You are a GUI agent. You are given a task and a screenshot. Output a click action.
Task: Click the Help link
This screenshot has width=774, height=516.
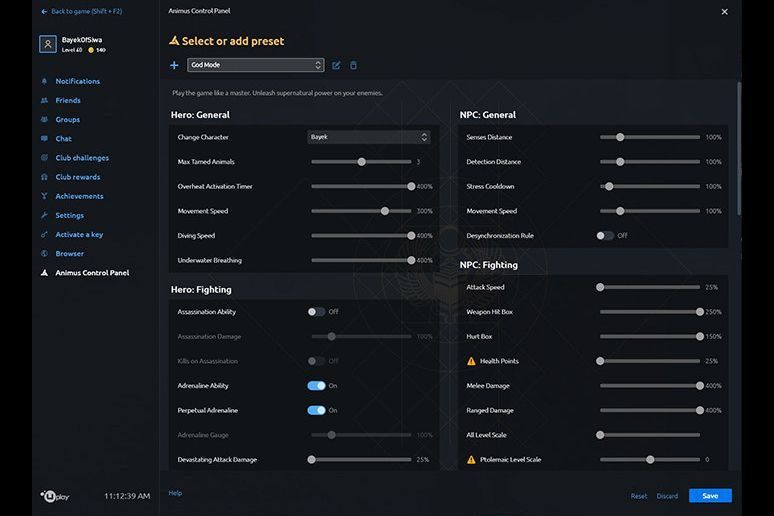[175, 493]
